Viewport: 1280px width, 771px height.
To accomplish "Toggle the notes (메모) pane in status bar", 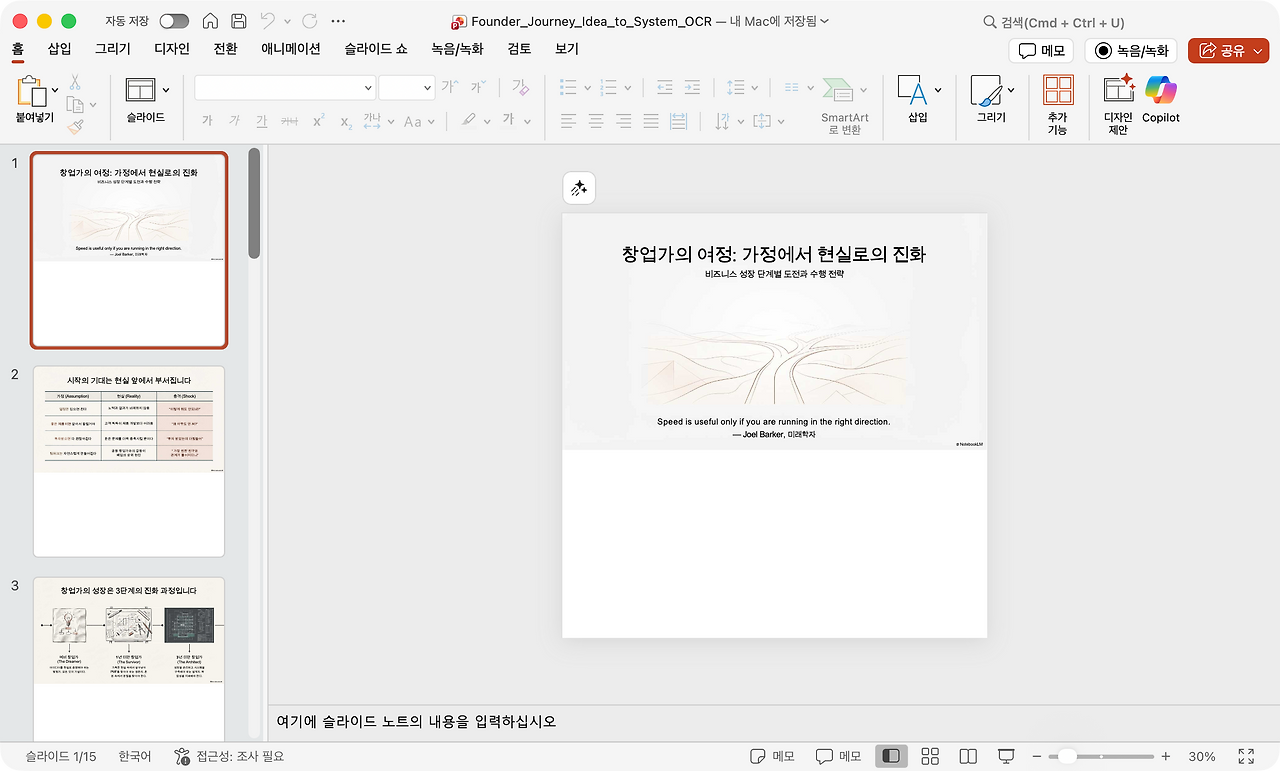I will point(772,756).
